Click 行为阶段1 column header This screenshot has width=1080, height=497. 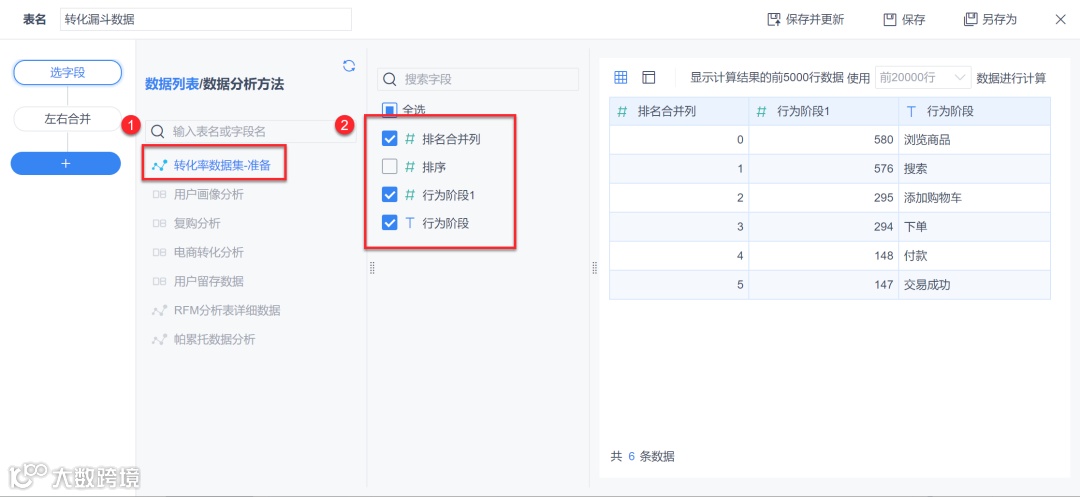pos(824,112)
